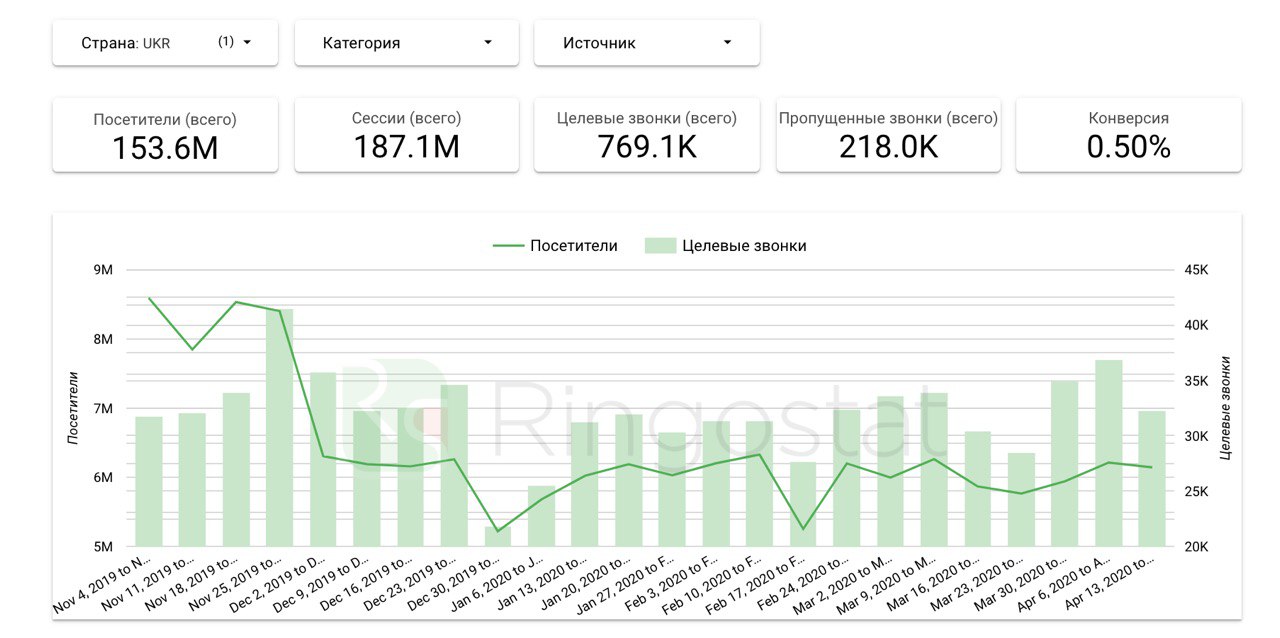
Task: Open the Страна UKR country filter dropdown
Action: [x=165, y=43]
